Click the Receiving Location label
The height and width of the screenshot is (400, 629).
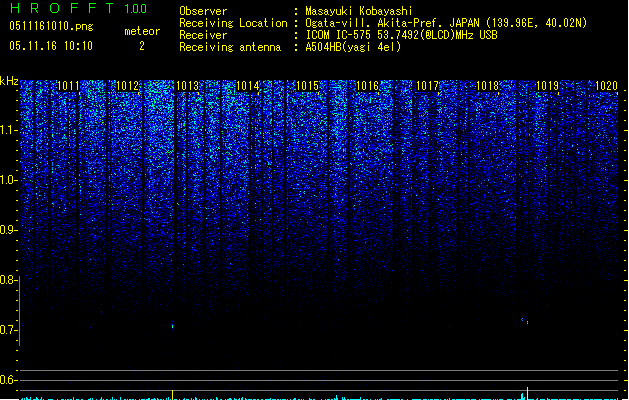tap(233, 23)
